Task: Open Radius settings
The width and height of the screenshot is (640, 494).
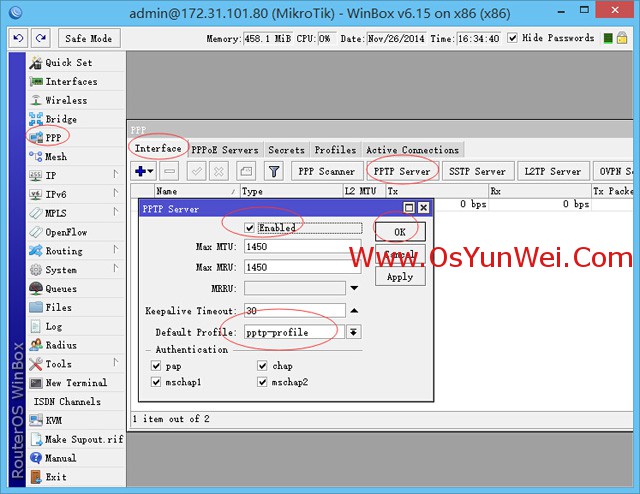Action: tap(76, 345)
